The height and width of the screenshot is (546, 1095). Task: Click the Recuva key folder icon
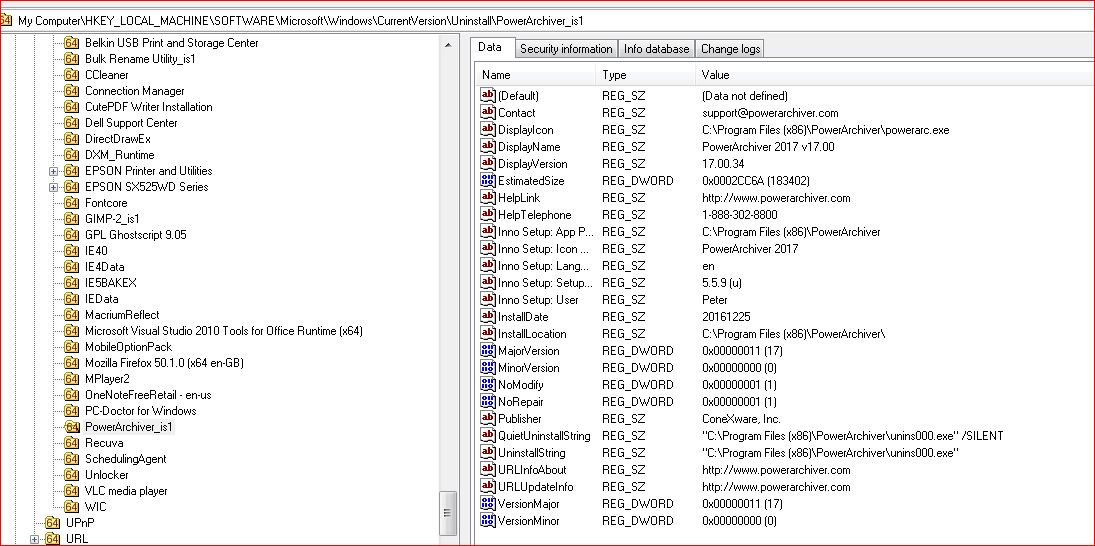tap(71, 443)
